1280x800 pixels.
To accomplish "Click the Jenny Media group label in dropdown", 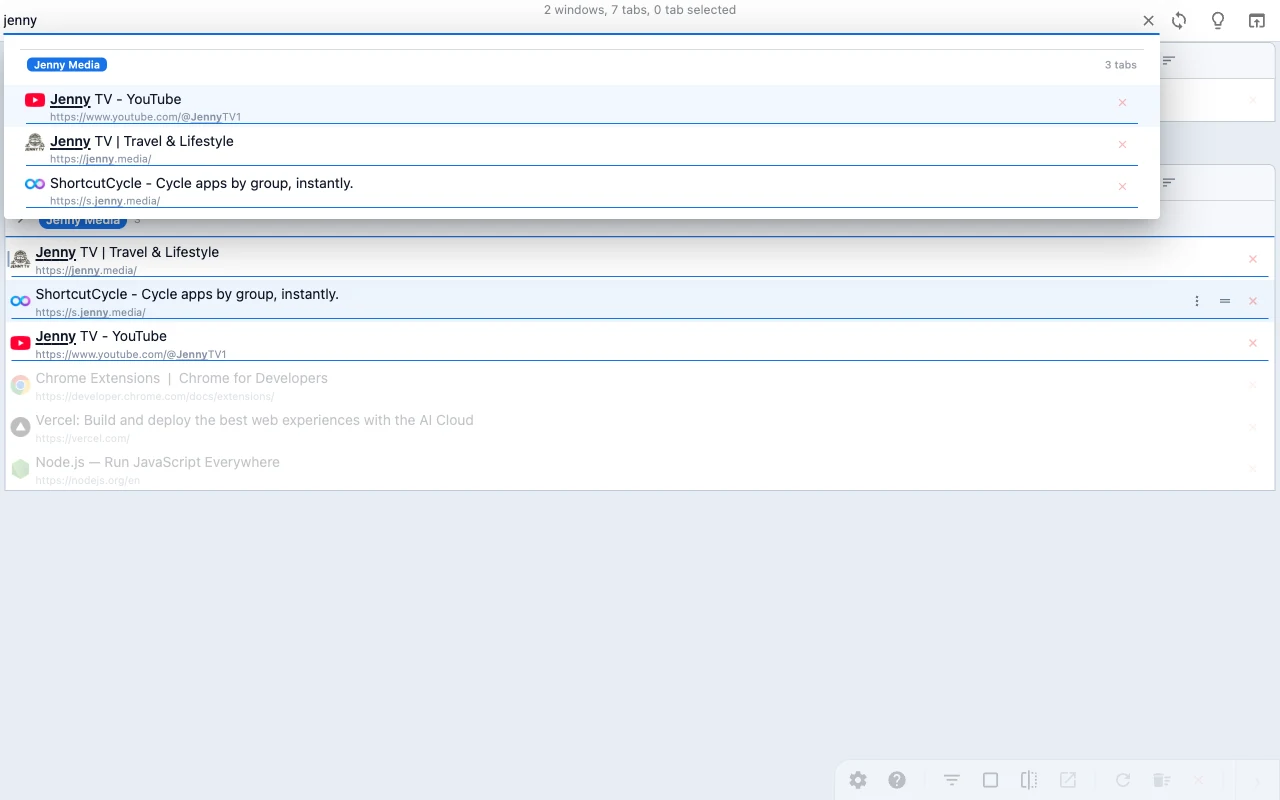I will pyautogui.click(x=67, y=65).
